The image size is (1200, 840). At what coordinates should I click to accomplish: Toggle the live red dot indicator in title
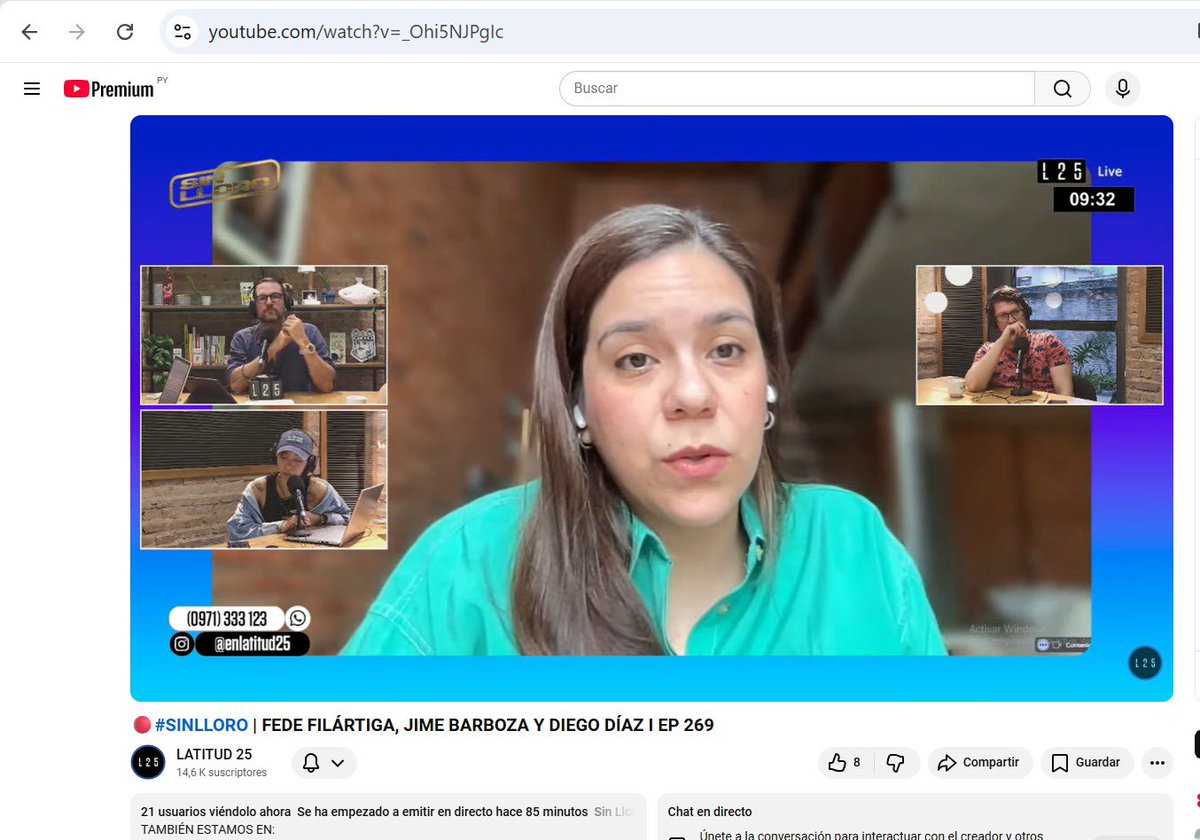click(141, 724)
